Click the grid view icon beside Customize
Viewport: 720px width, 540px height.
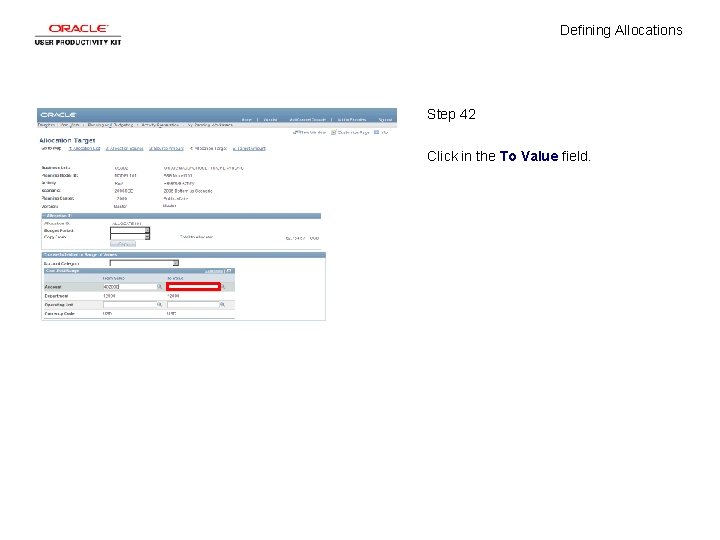229,271
